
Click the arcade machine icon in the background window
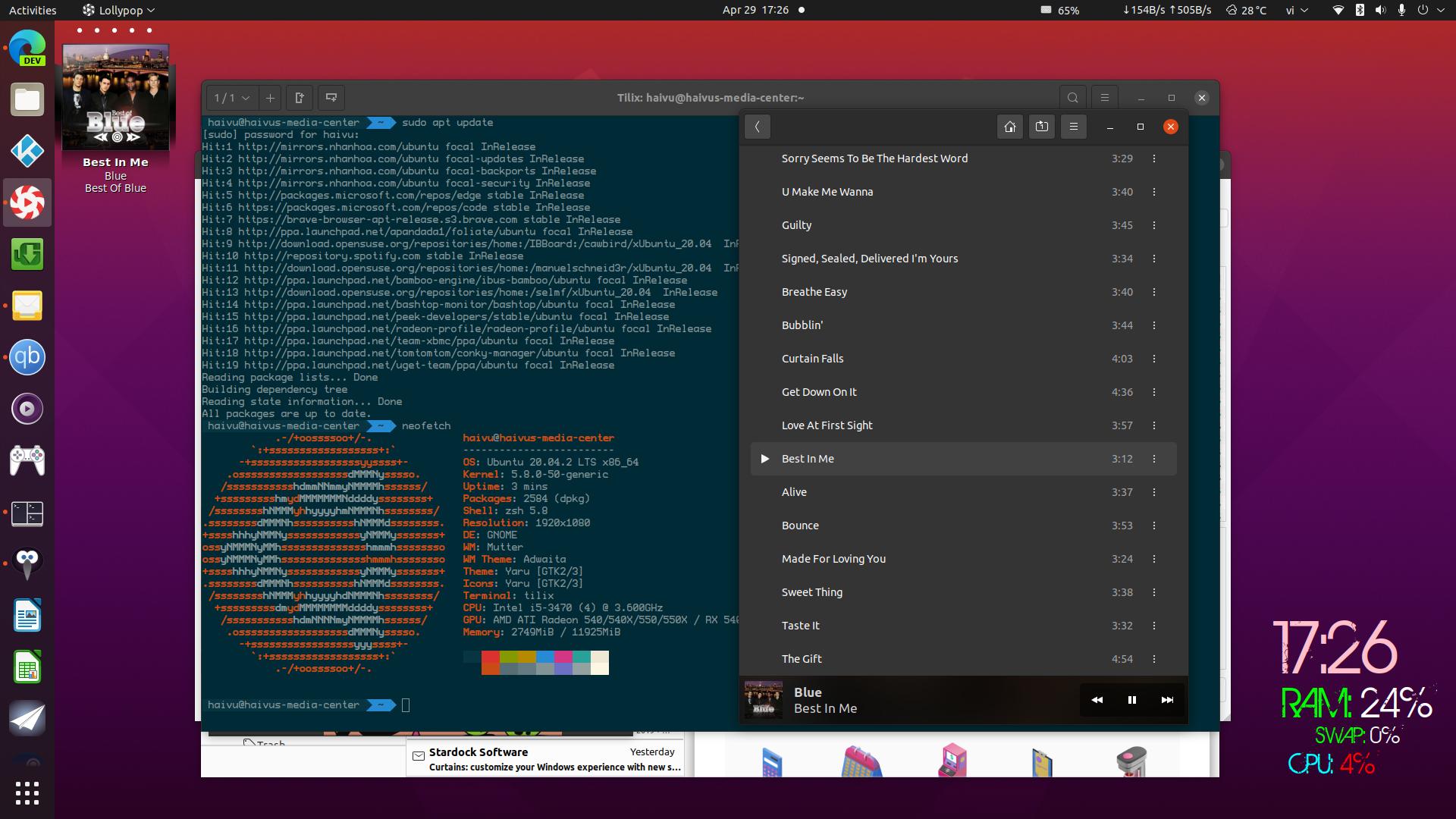coord(953,761)
